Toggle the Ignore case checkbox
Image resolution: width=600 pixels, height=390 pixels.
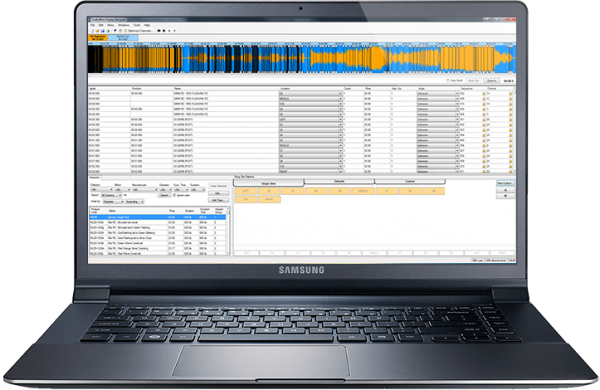click(174, 195)
